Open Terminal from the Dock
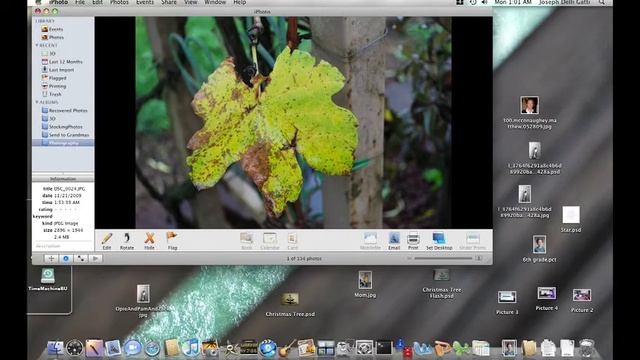The image size is (640, 360). [384, 348]
